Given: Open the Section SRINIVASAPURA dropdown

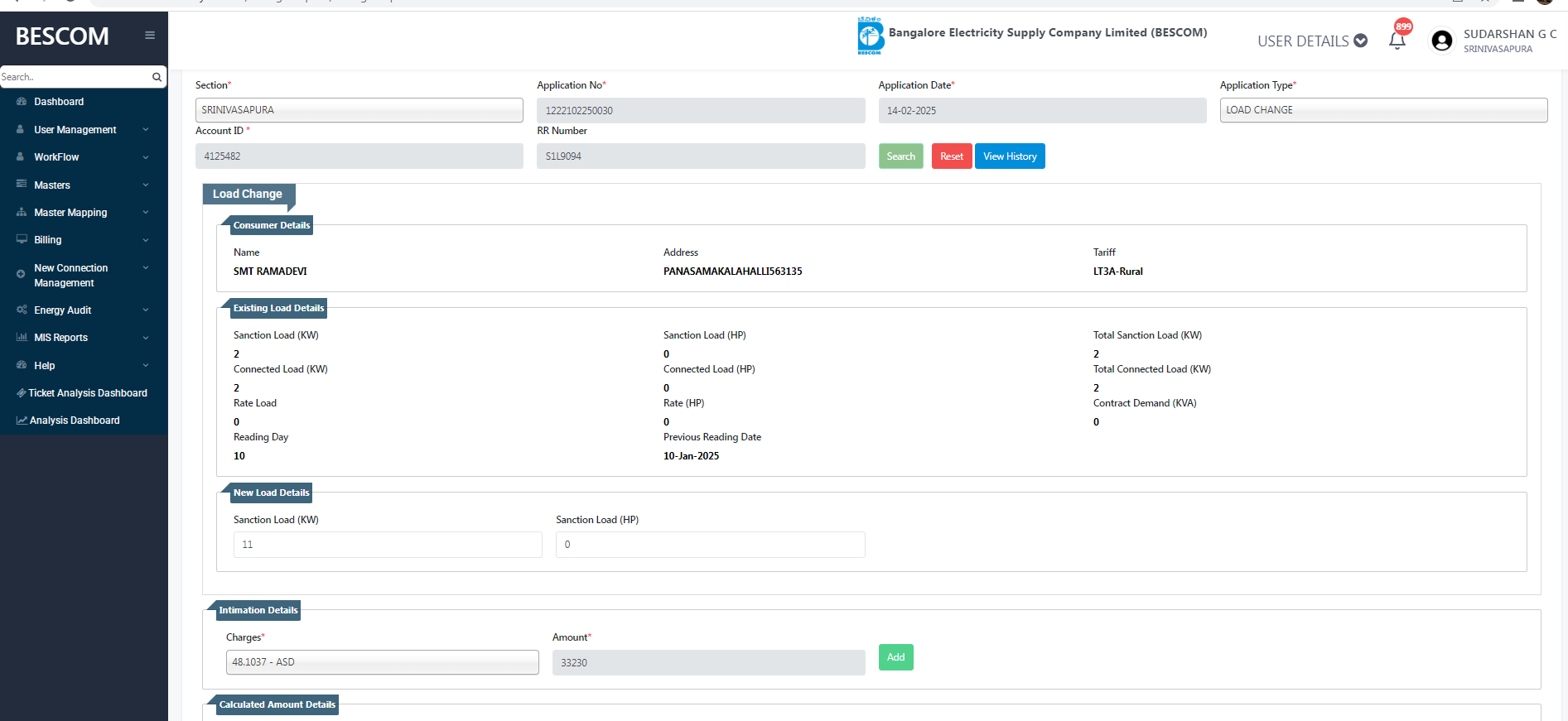Looking at the screenshot, I should pyautogui.click(x=359, y=110).
